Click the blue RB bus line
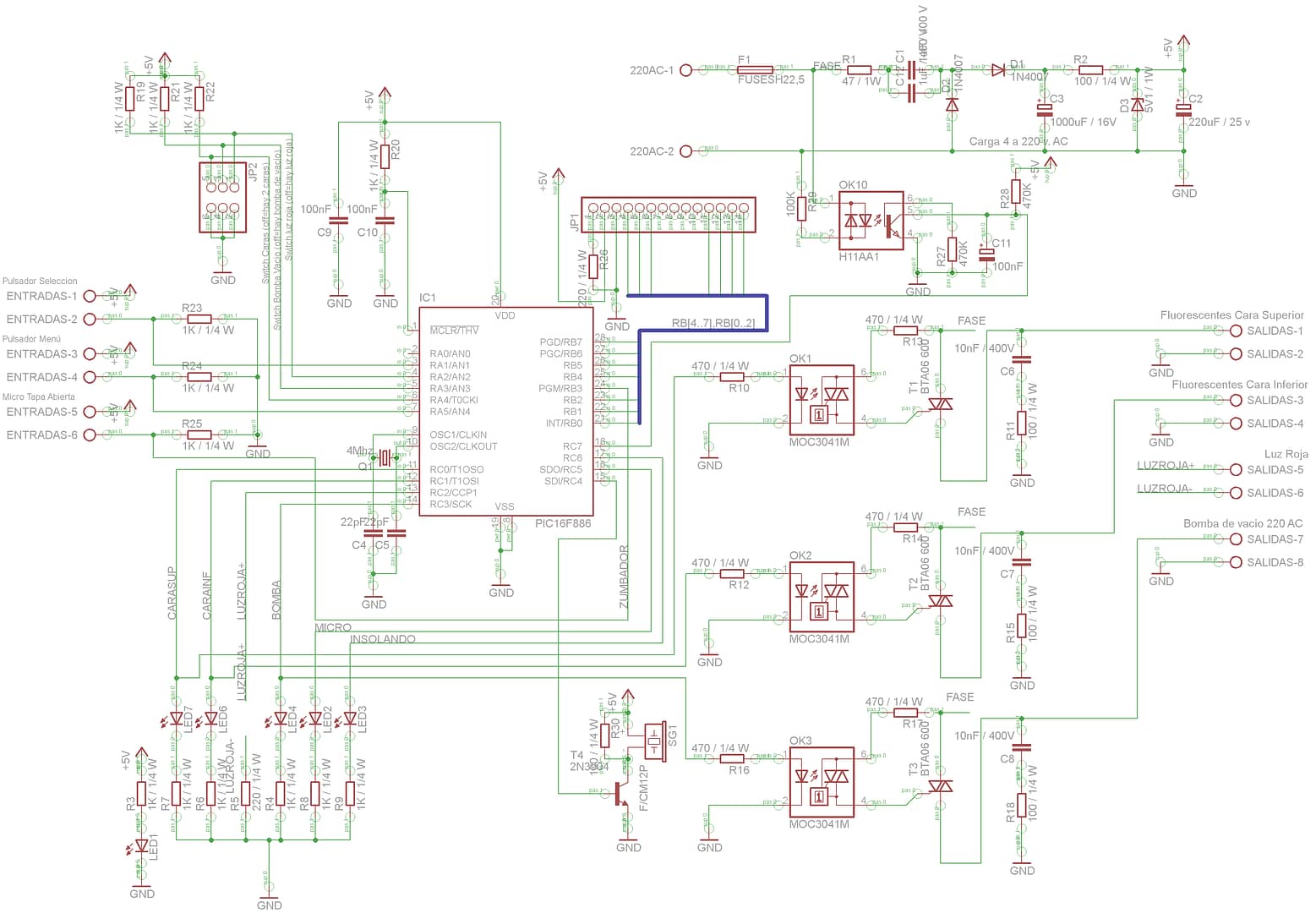Image resolution: width=1316 pixels, height=913 pixels. click(x=703, y=330)
